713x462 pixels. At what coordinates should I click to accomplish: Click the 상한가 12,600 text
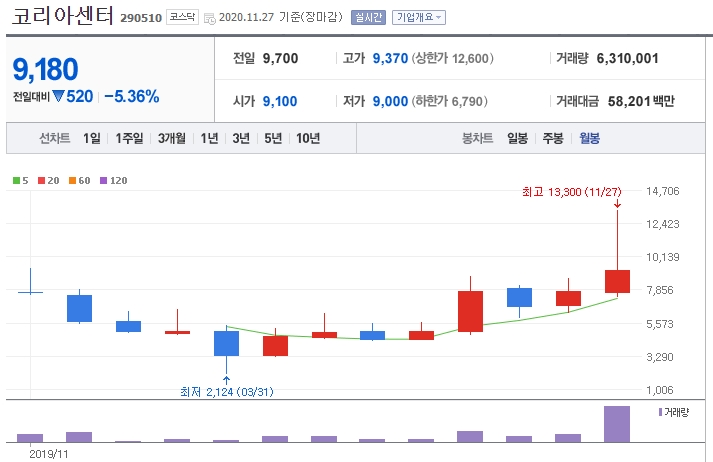tap(452, 58)
